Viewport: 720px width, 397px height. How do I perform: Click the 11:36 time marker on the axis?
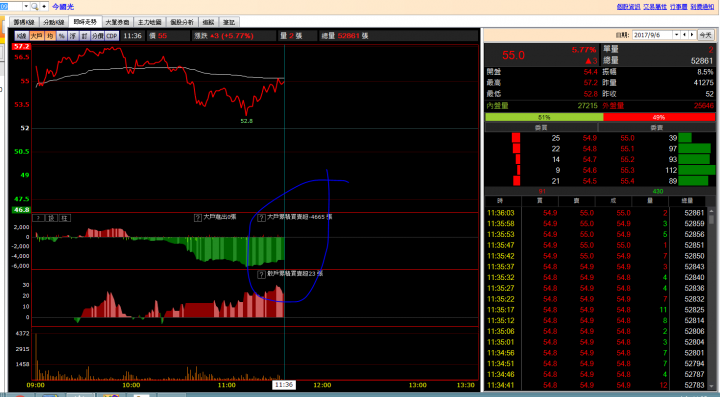[284, 385]
